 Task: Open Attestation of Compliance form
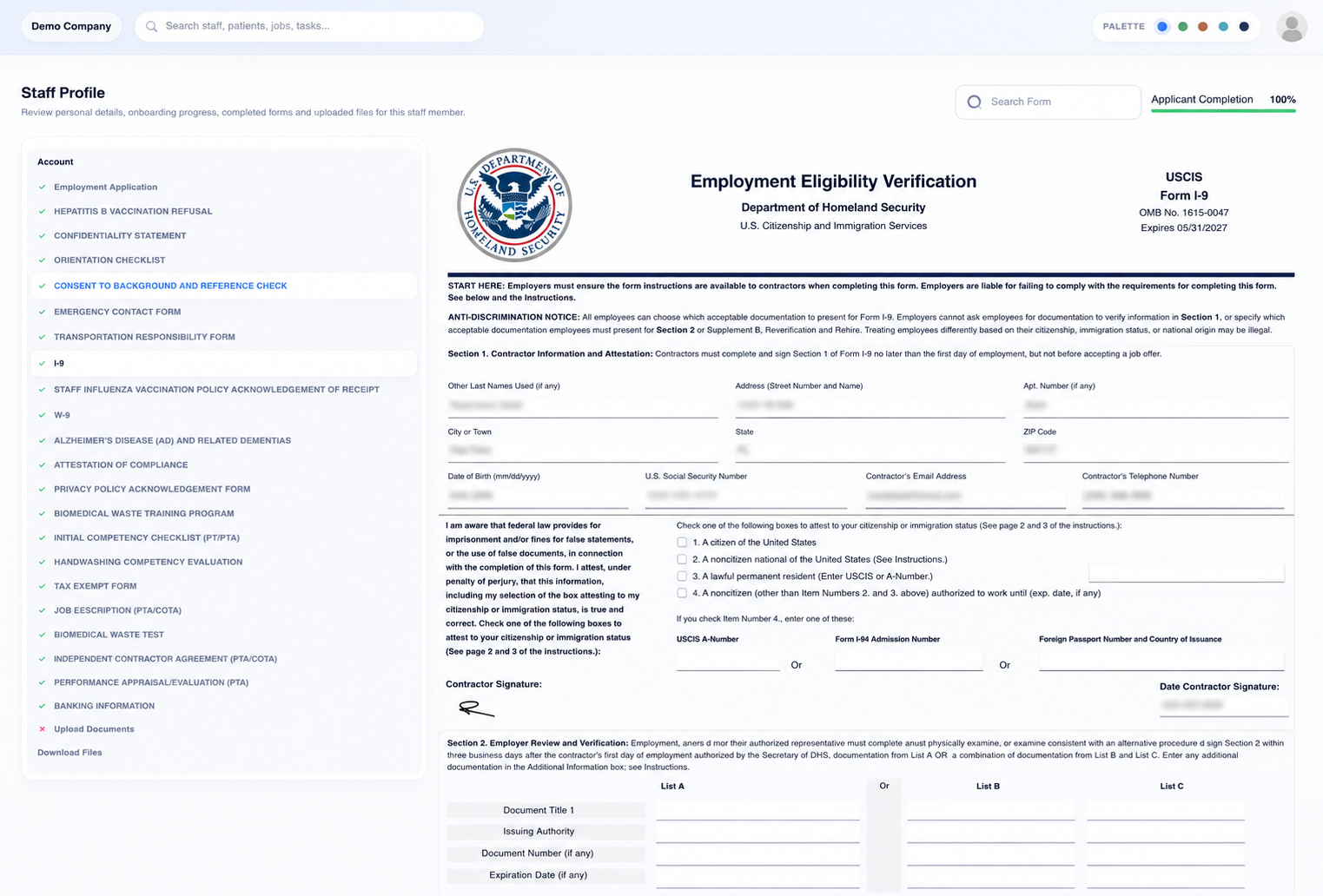tap(121, 464)
